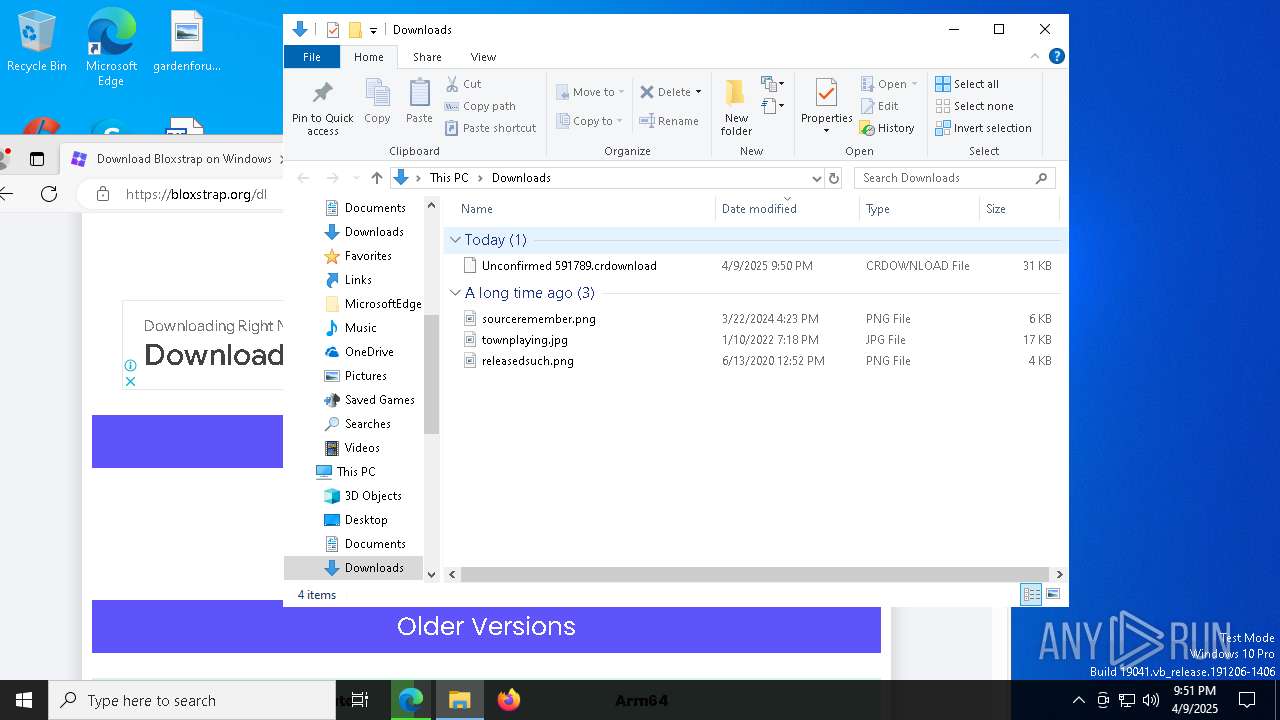The image size is (1280, 720).
Task: Click Select none in ribbon
Action: 974,106
